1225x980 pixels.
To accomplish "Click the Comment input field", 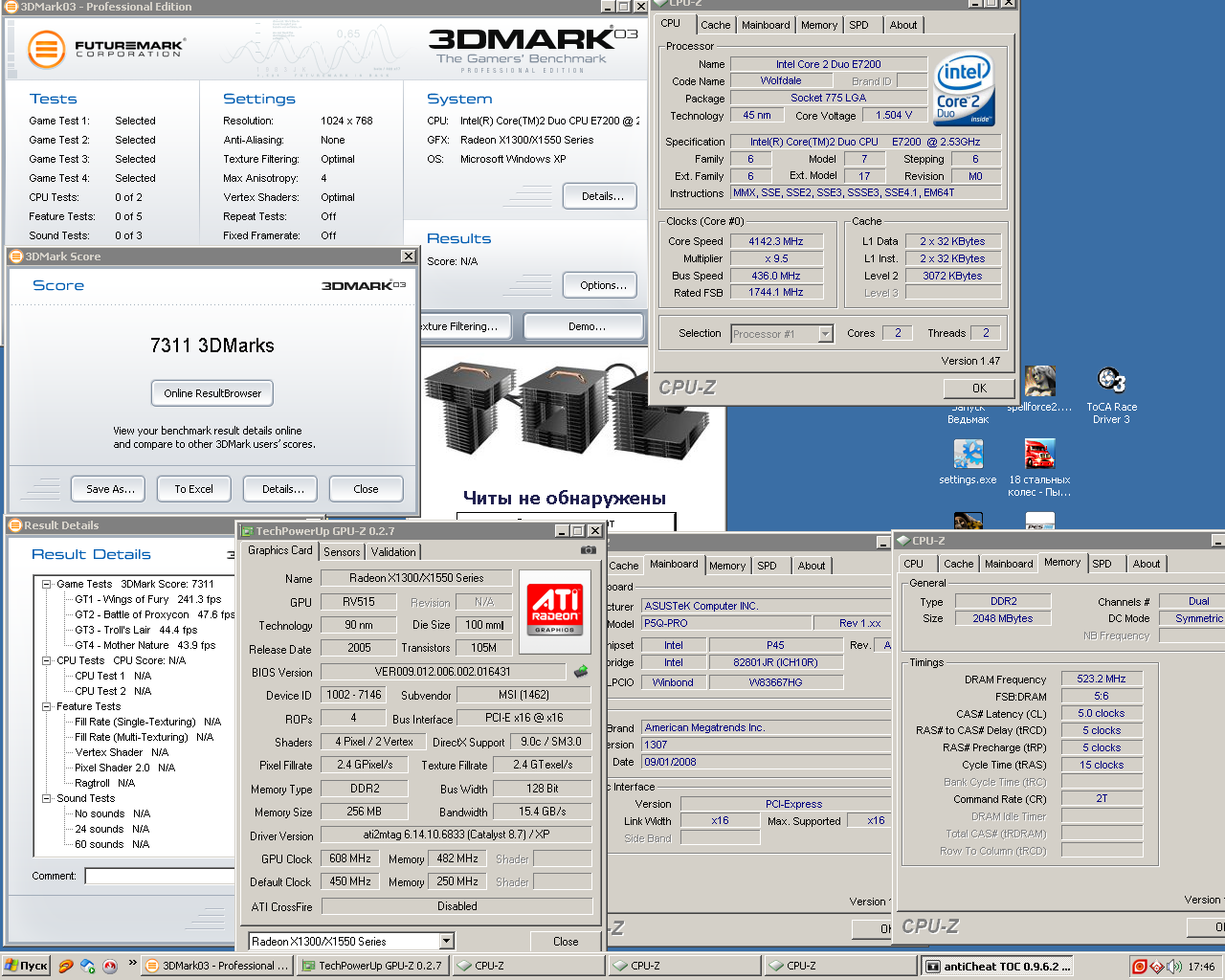I will click(x=160, y=876).
